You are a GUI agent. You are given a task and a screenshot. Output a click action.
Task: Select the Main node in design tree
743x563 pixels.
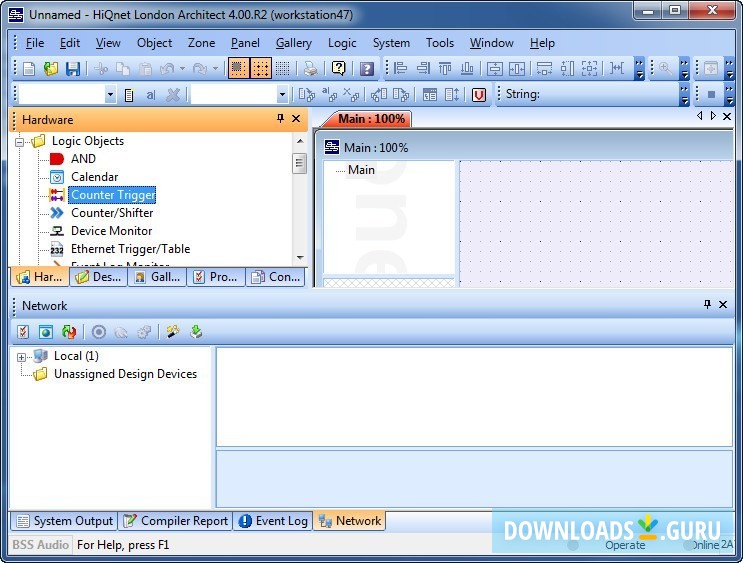pos(361,170)
